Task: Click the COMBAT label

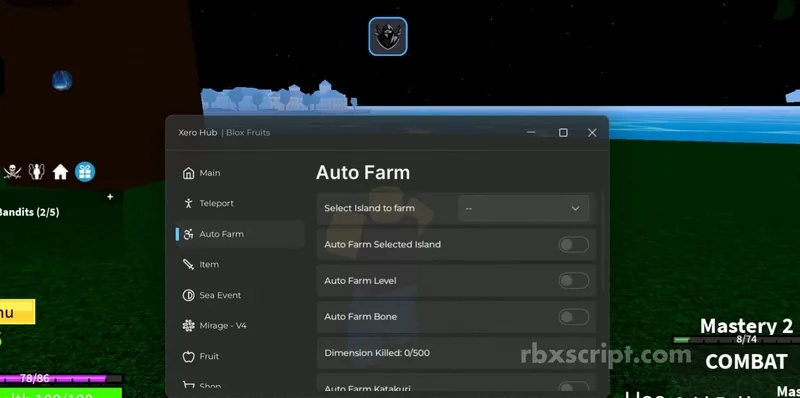Action: point(746,361)
